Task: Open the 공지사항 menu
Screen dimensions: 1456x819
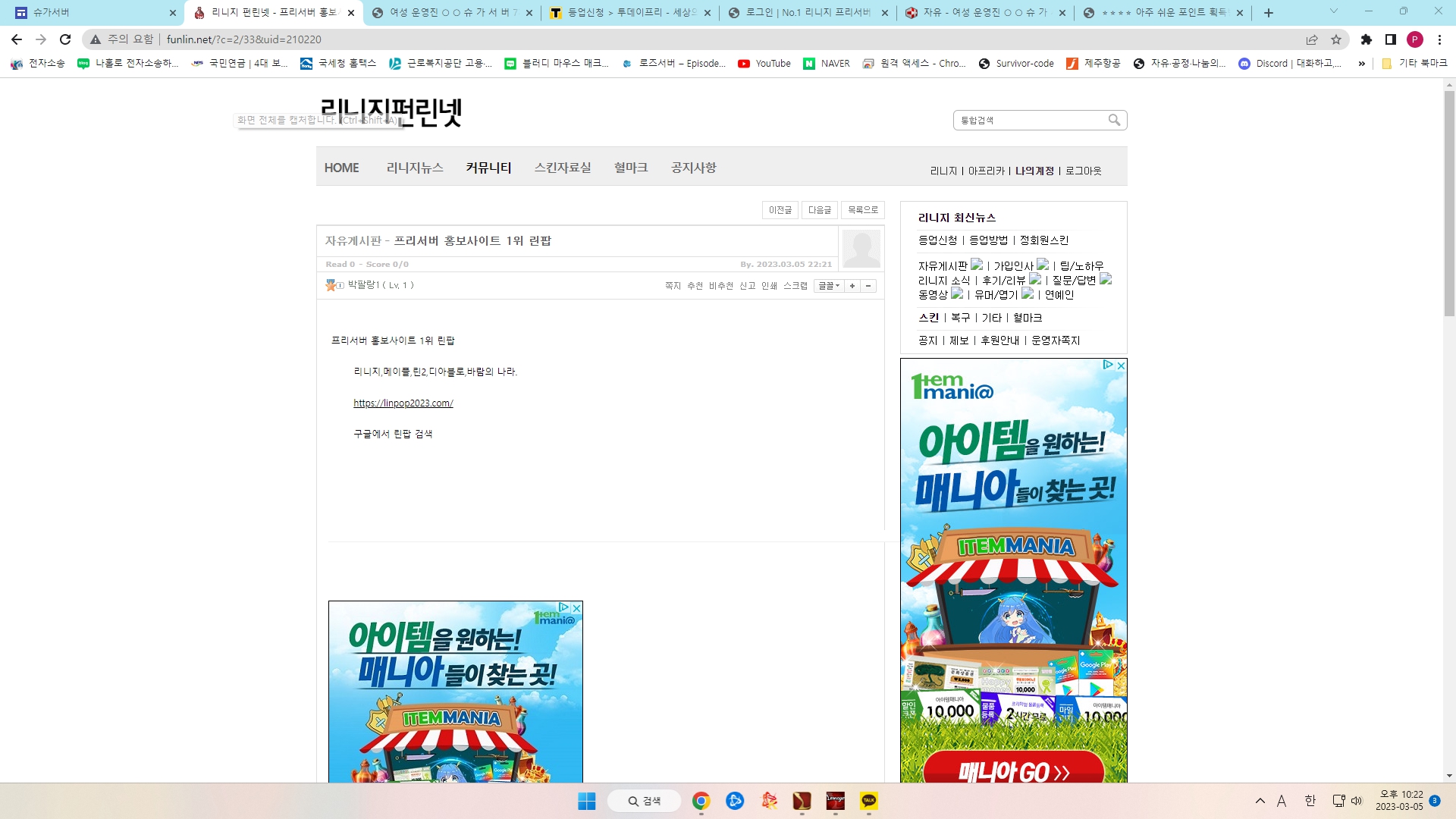Action: click(x=694, y=168)
